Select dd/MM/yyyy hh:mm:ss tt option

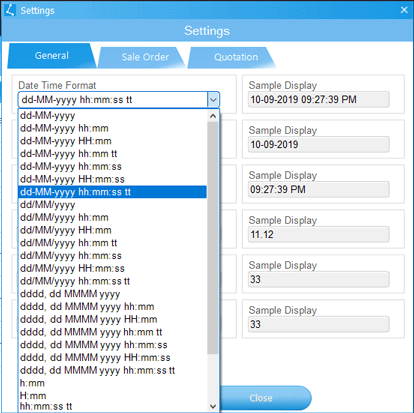click(x=112, y=281)
